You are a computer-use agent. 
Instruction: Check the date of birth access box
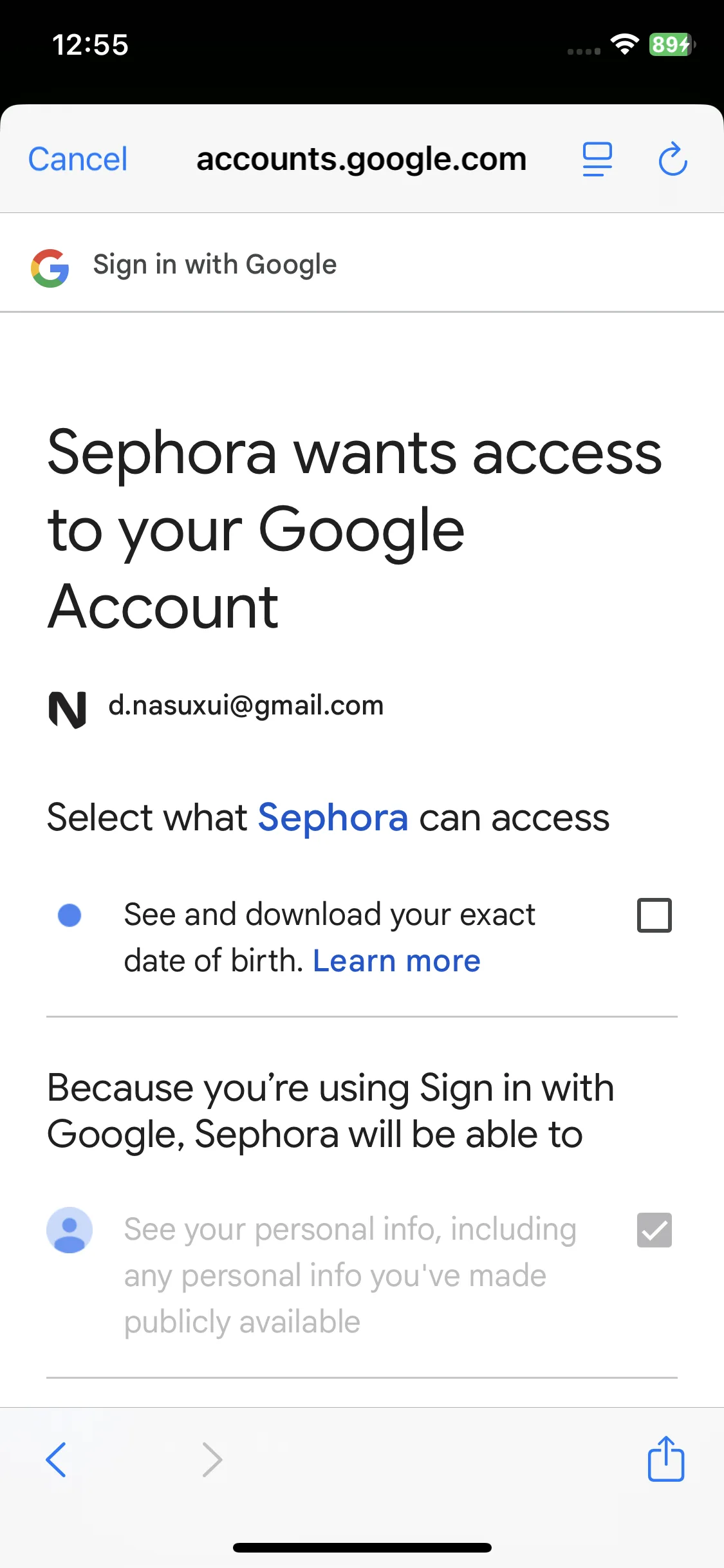click(x=654, y=915)
